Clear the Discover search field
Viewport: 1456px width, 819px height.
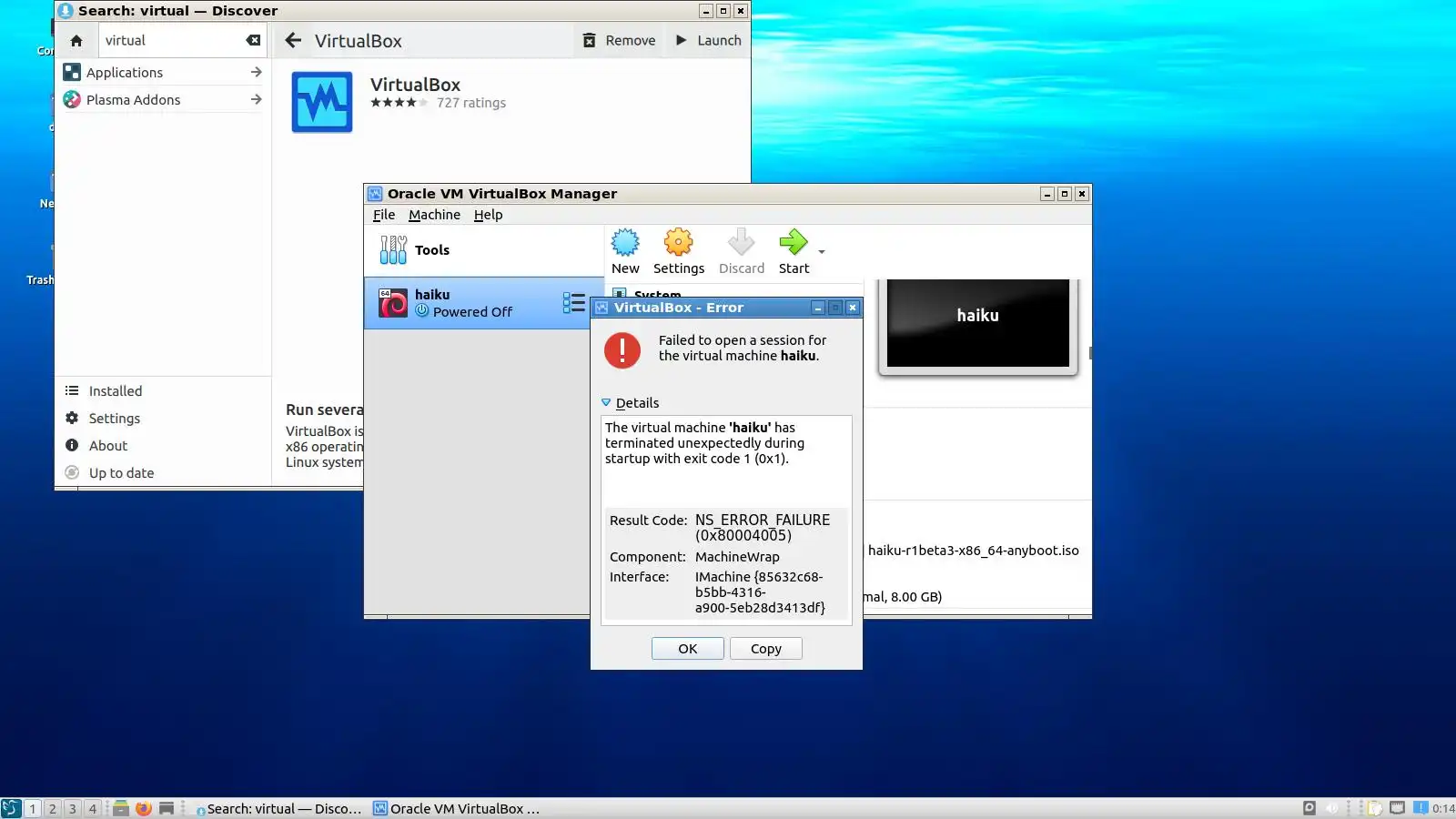coord(253,40)
